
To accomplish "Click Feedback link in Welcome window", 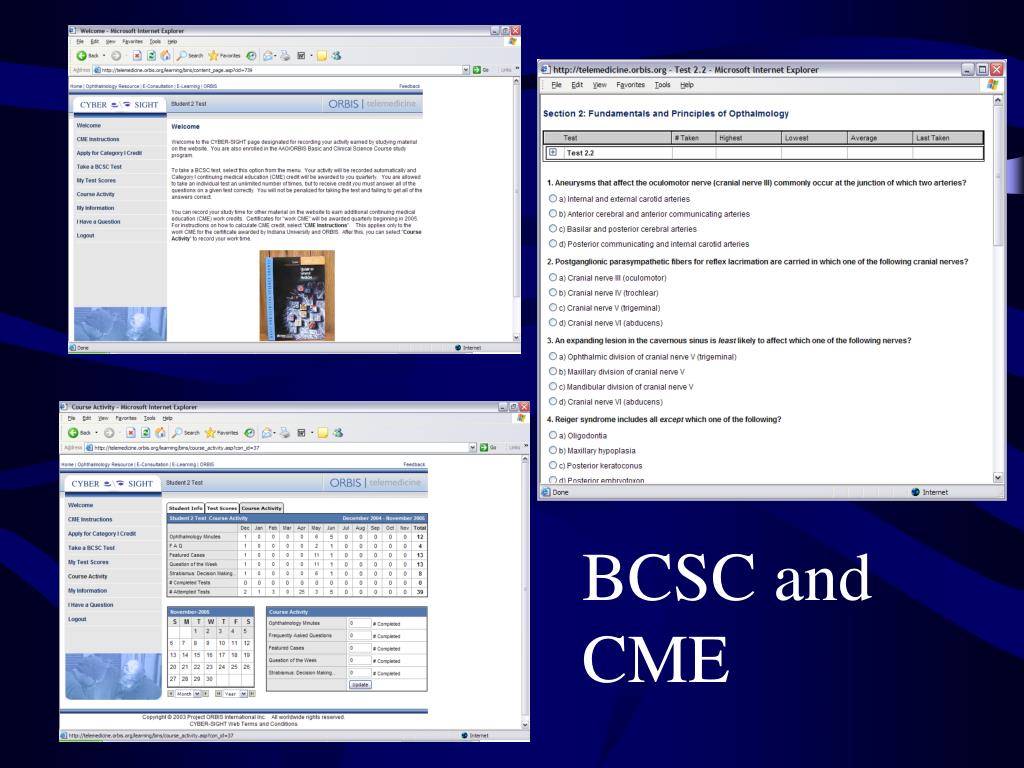I will [x=409, y=86].
